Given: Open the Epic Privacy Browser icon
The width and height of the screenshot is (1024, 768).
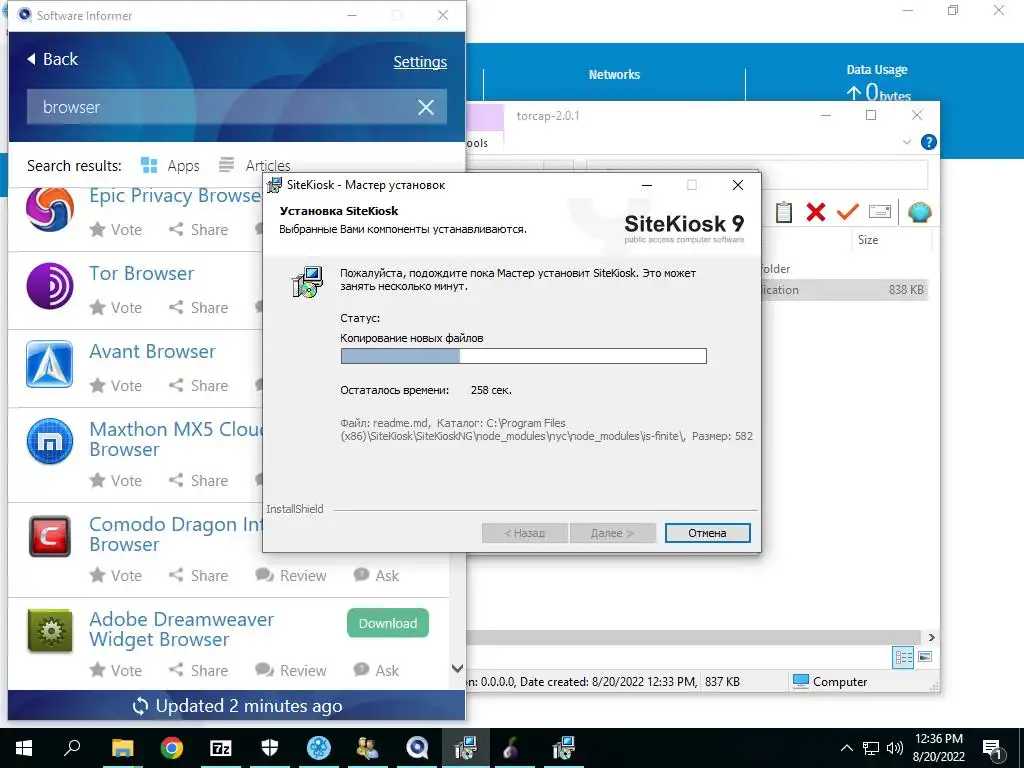Looking at the screenshot, I should (x=50, y=210).
